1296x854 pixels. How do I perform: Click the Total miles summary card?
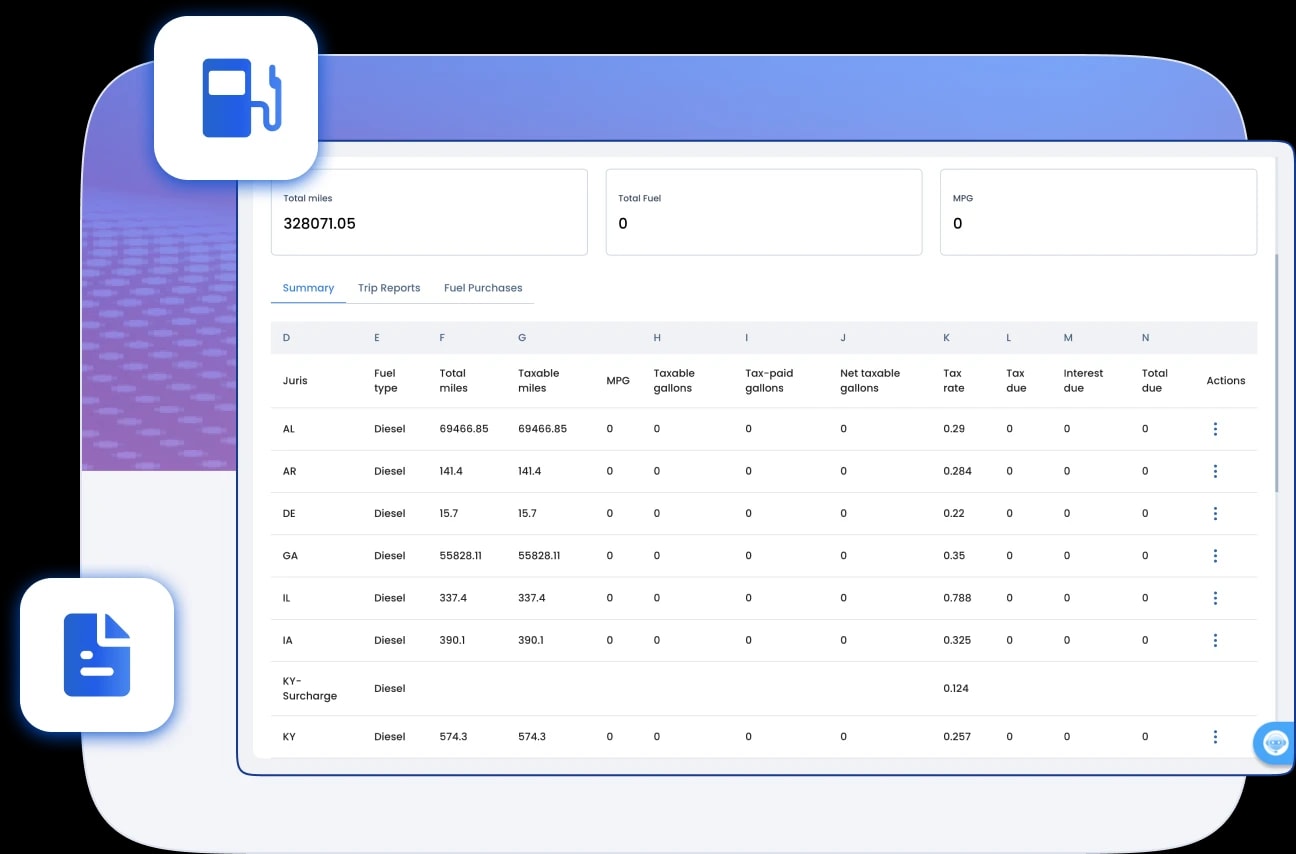click(429, 212)
